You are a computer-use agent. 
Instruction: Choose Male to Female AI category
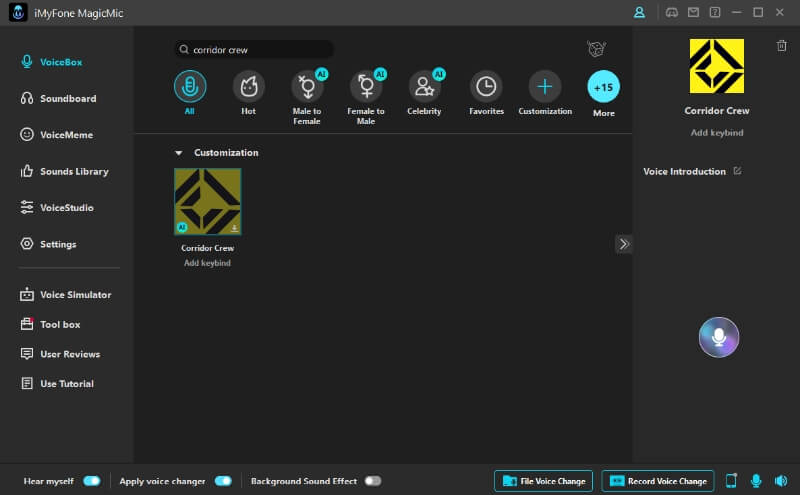tap(307, 86)
